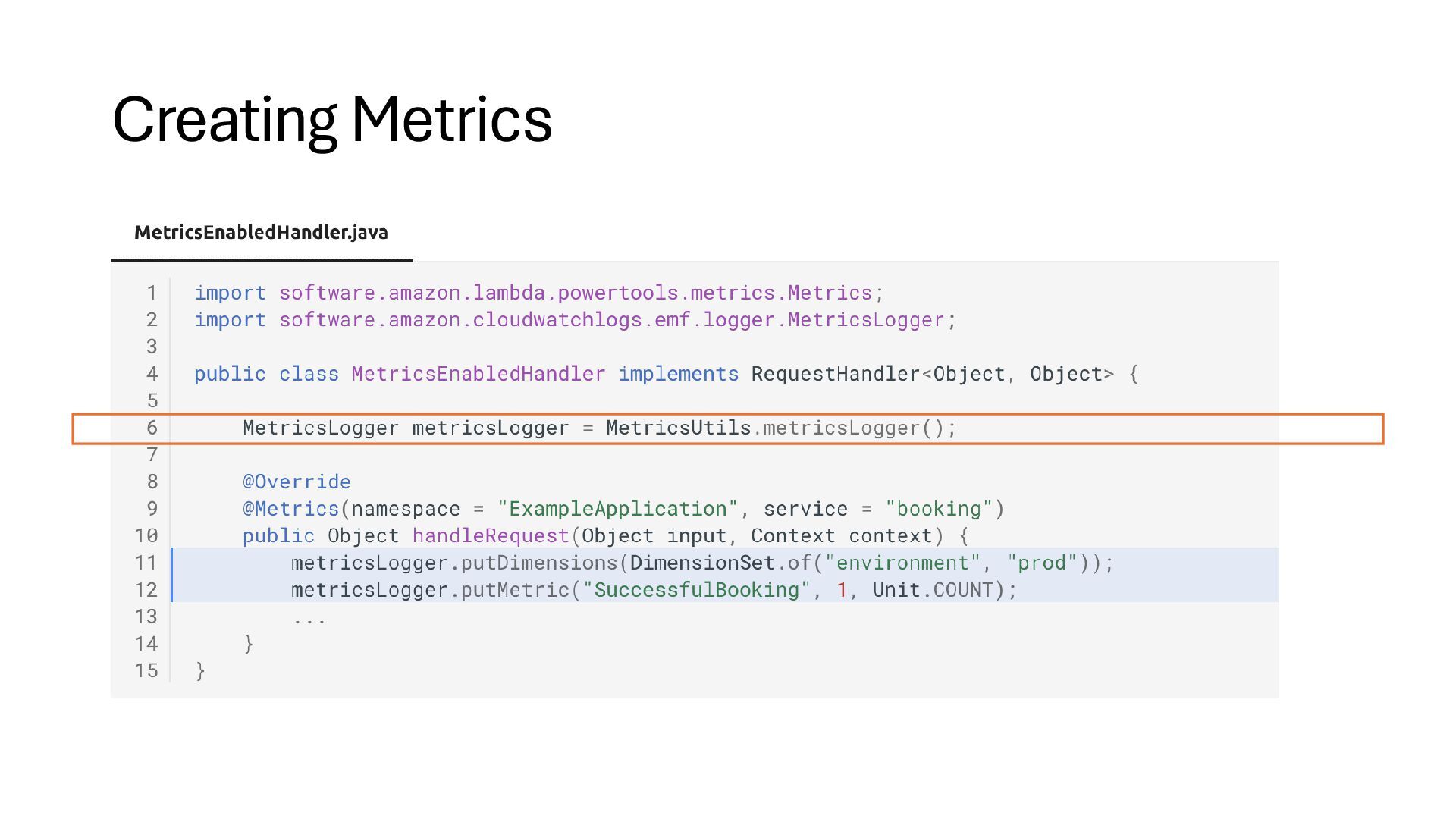
Task: Click the cloudwatchlogs import statement
Action: pyautogui.click(x=576, y=320)
